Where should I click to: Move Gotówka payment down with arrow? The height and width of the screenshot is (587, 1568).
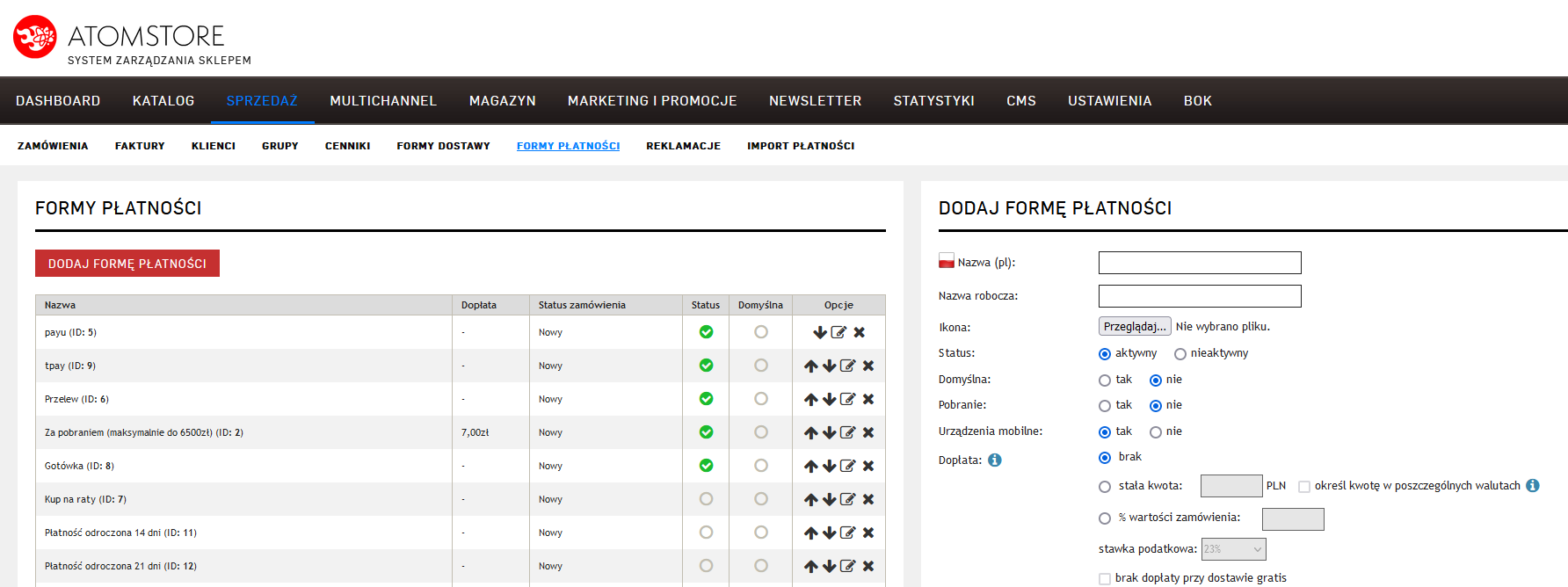coord(829,466)
